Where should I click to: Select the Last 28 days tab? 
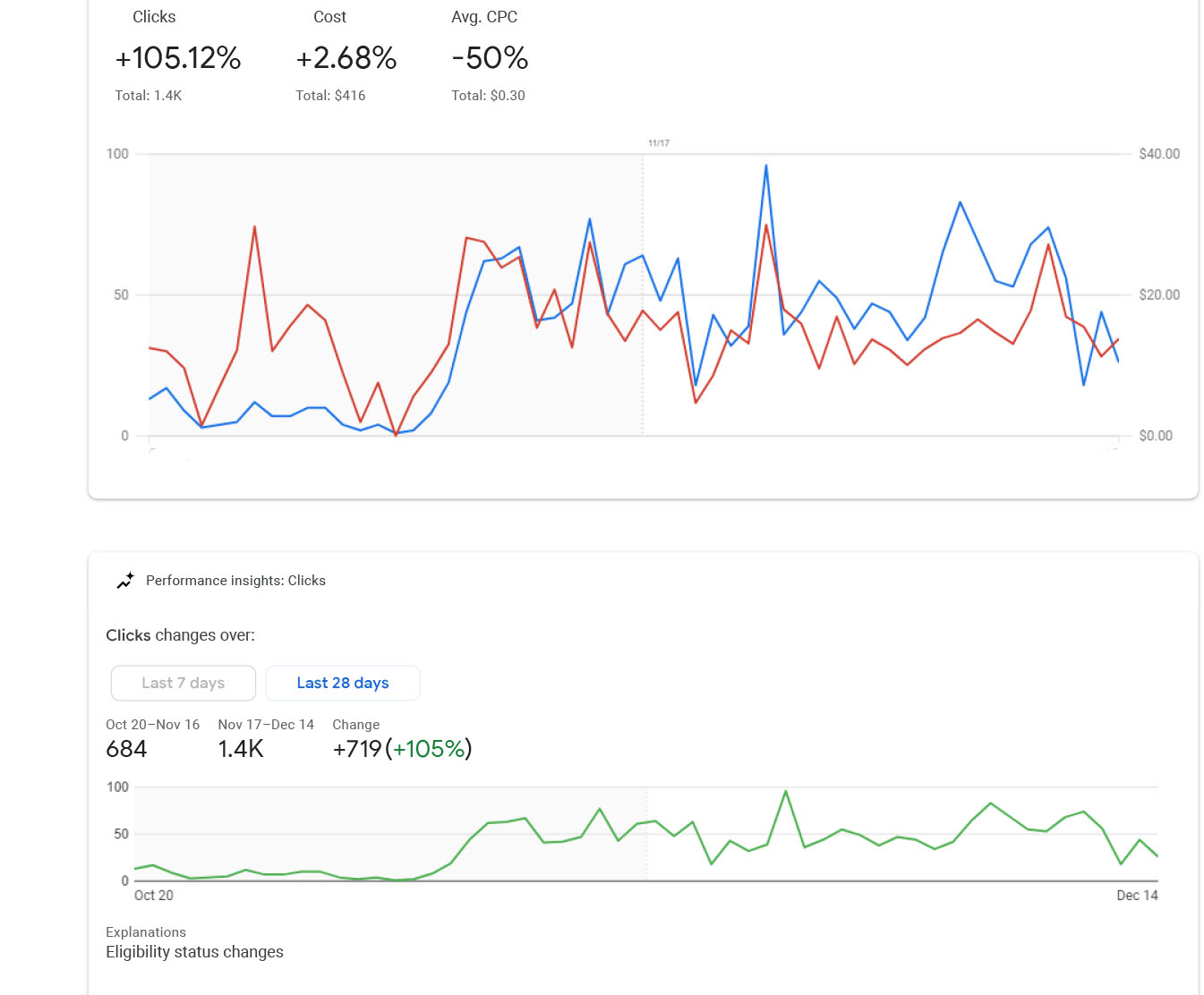pyautogui.click(x=343, y=683)
